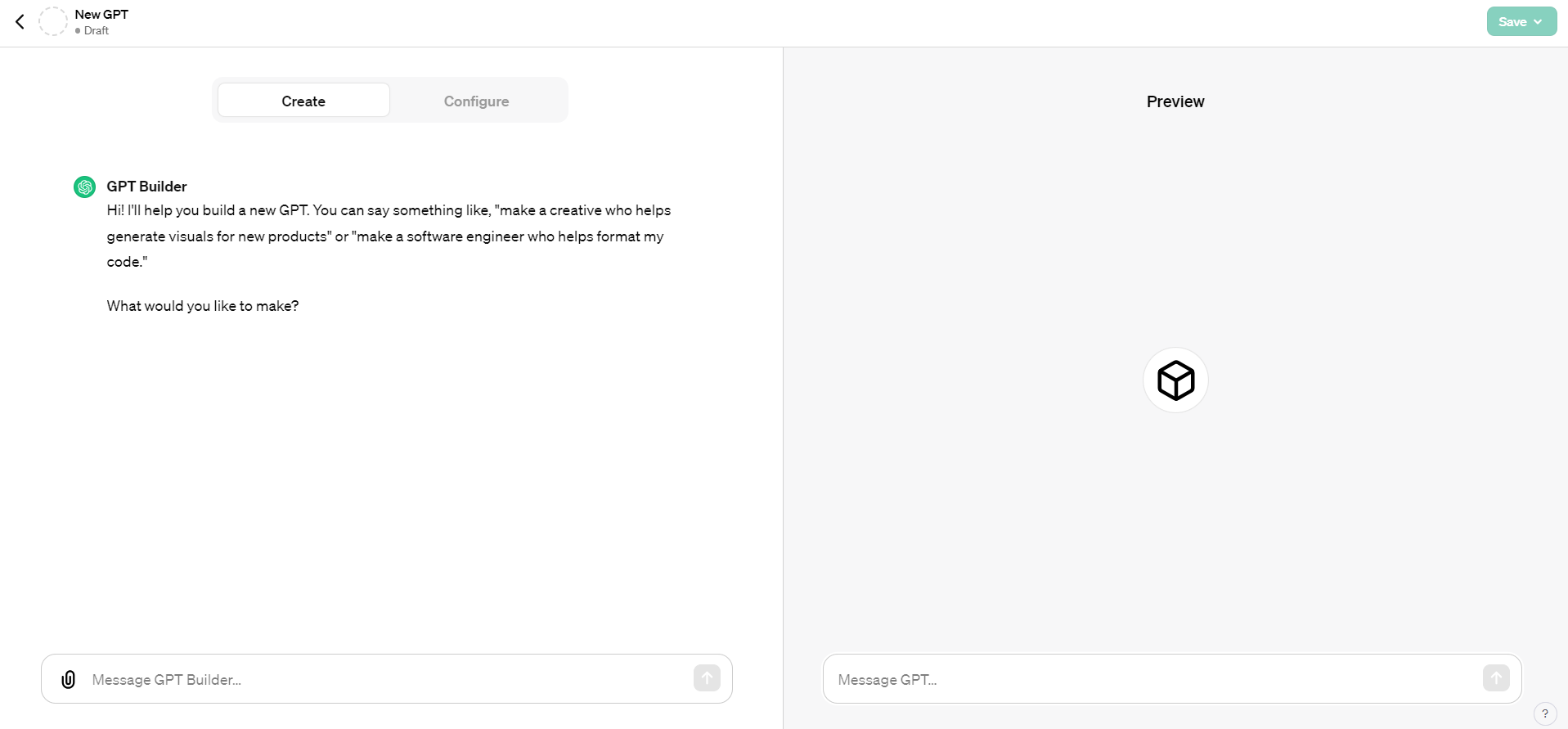1568x729 pixels.
Task: Switch to the Configure tab
Action: [476, 101]
